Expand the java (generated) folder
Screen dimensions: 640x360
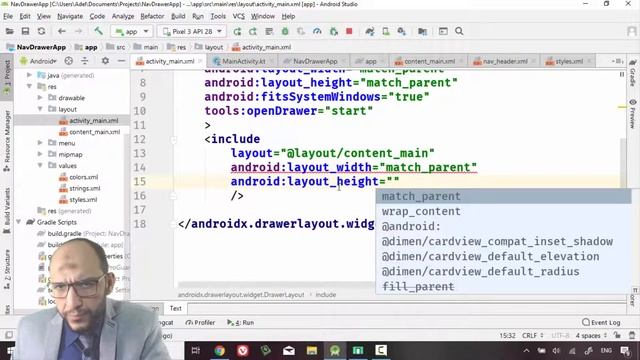(29, 75)
